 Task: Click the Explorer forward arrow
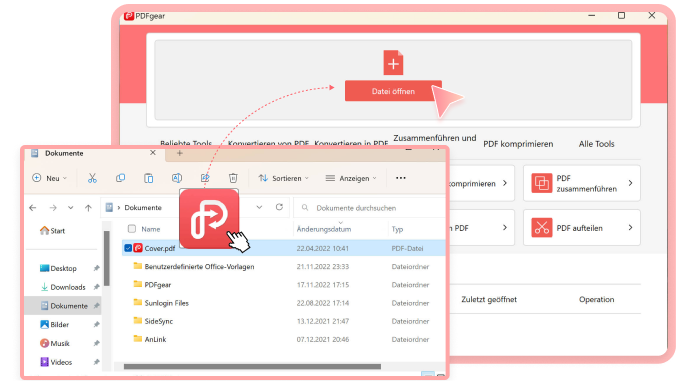[53, 208]
